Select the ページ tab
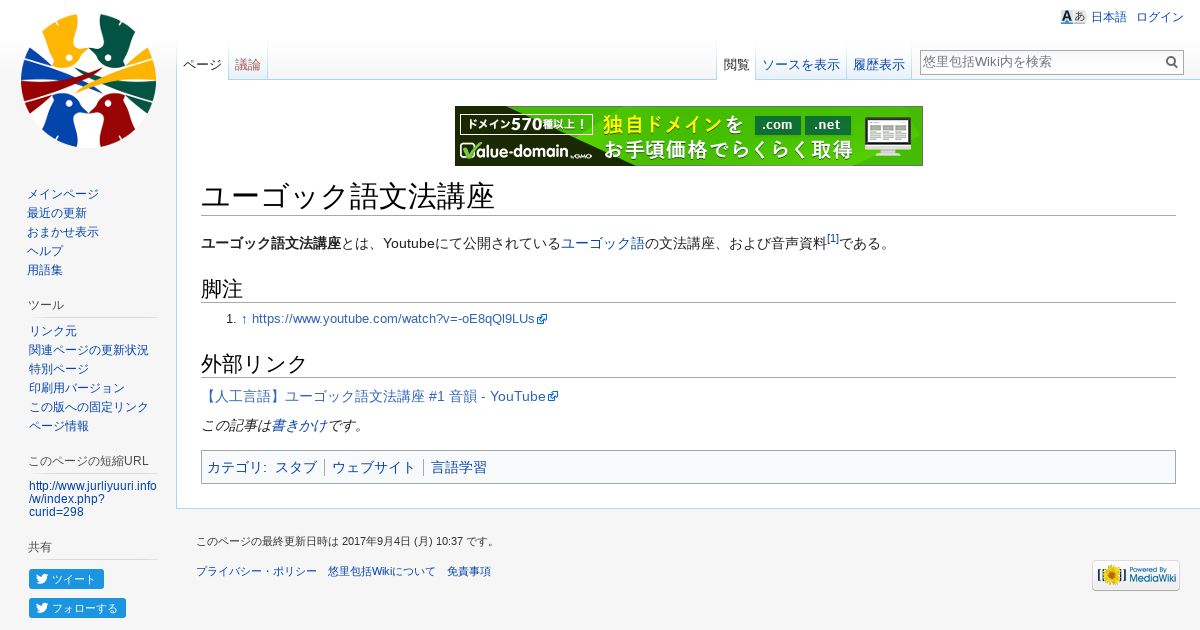Image resolution: width=1200 pixels, height=630 pixels. [x=202, y=65]
